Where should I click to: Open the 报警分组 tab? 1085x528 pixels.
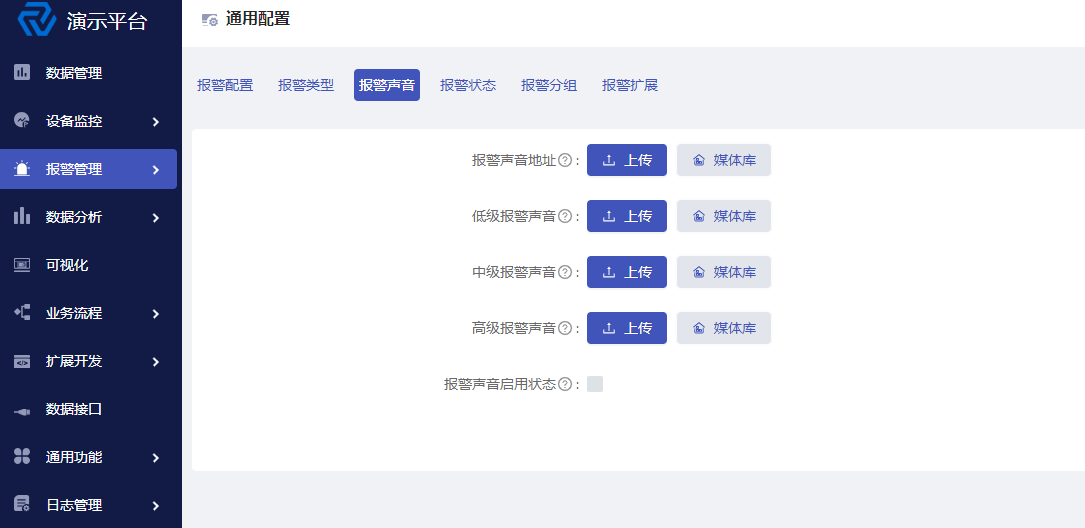tap(549, 85)
